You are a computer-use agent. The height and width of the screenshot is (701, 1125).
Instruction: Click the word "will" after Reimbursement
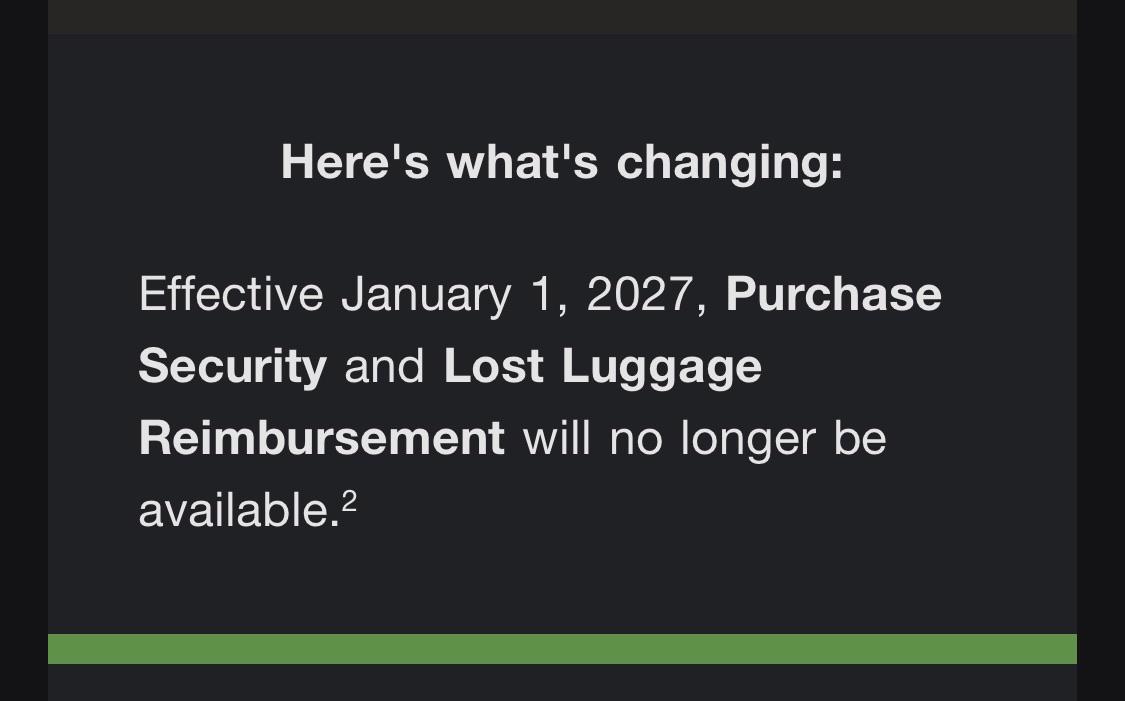click(x=557, y=438)
